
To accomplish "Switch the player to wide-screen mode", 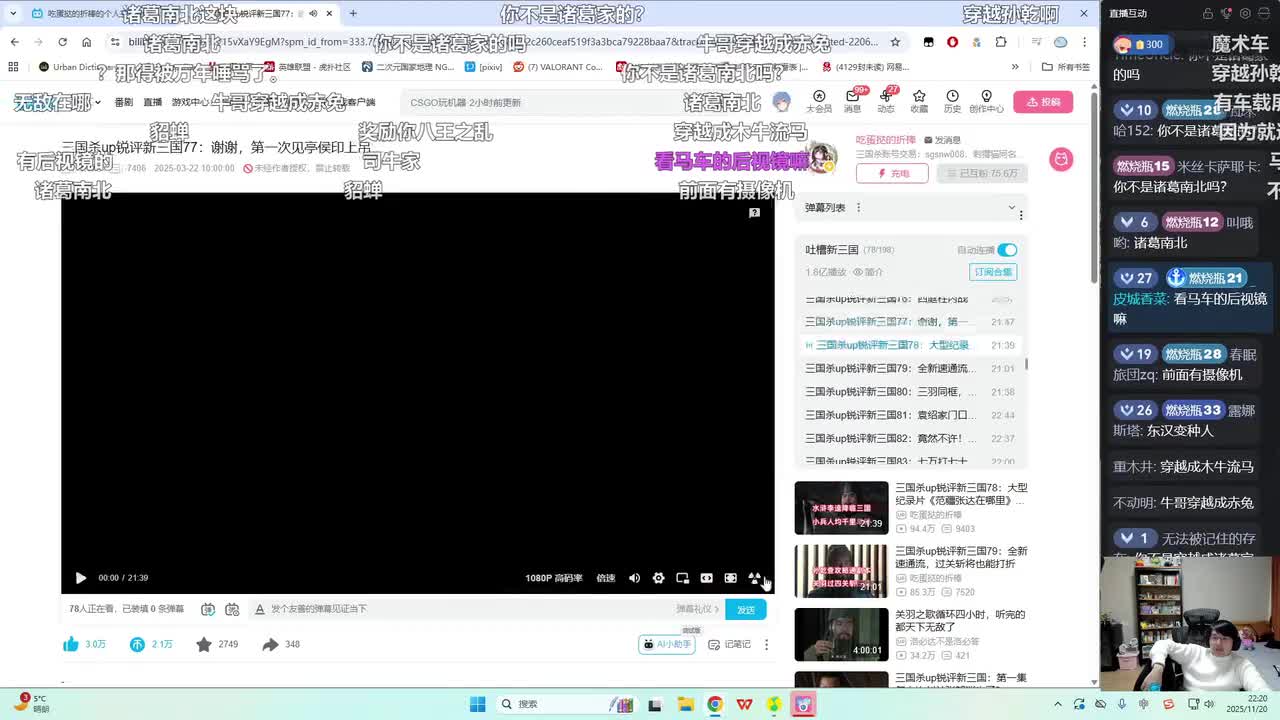I will 706,578.
